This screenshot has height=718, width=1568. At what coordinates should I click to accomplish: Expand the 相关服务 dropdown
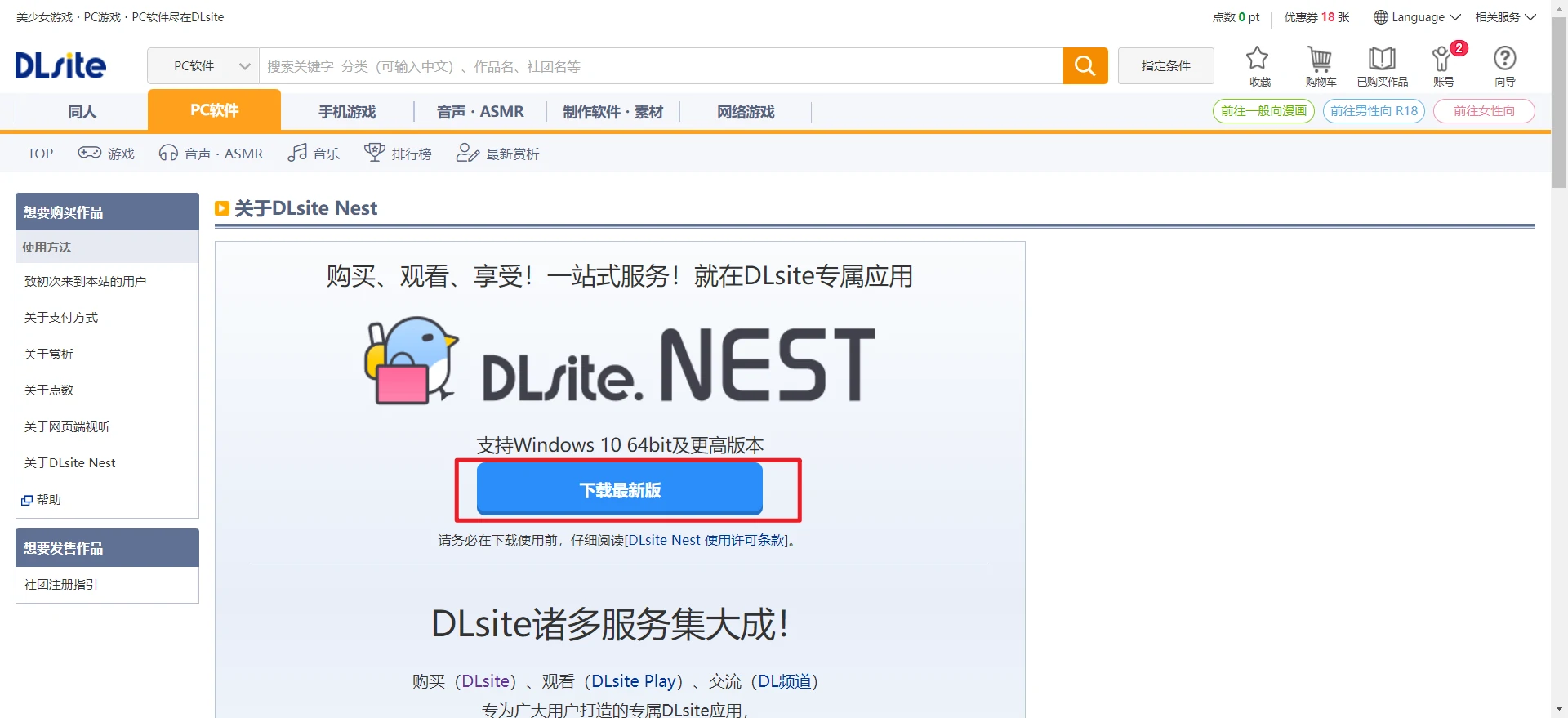pos(1505,17)
